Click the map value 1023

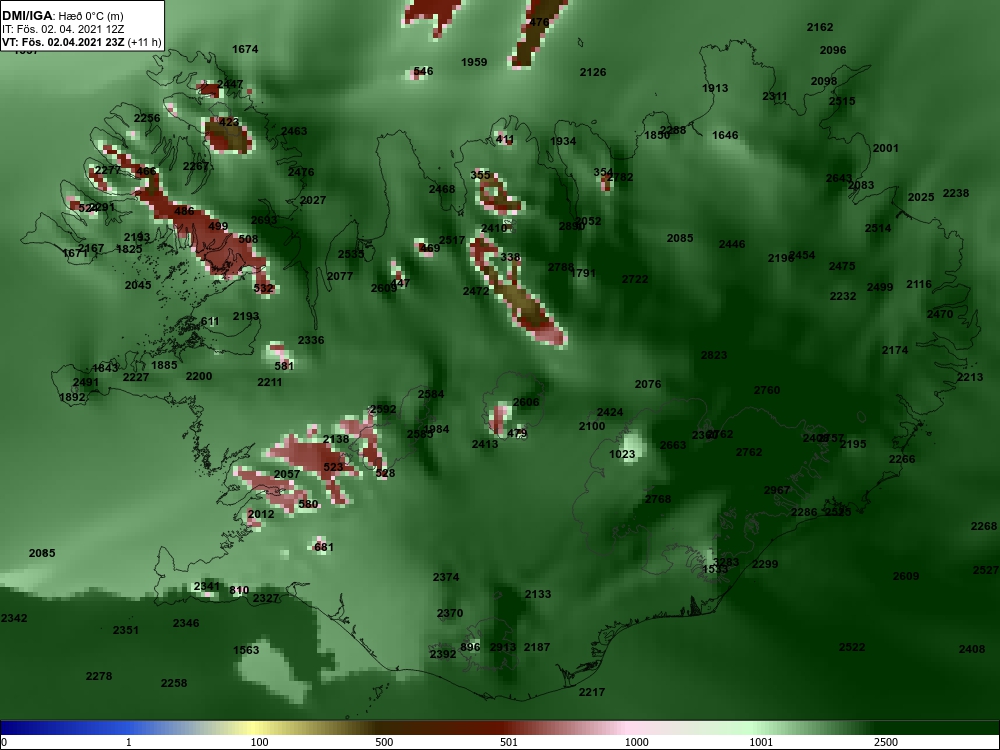(x=622, y=454)
